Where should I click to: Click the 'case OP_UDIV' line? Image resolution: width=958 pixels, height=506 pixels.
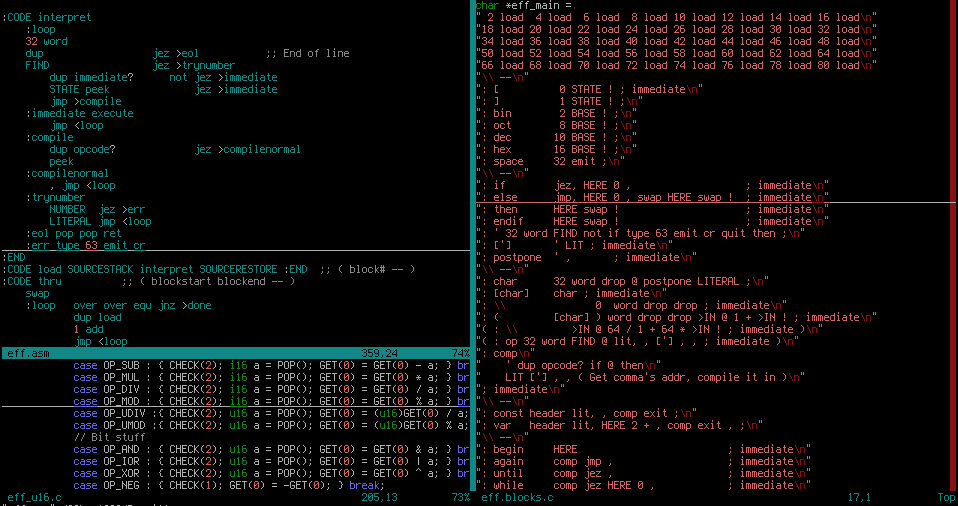pos(271,413)
